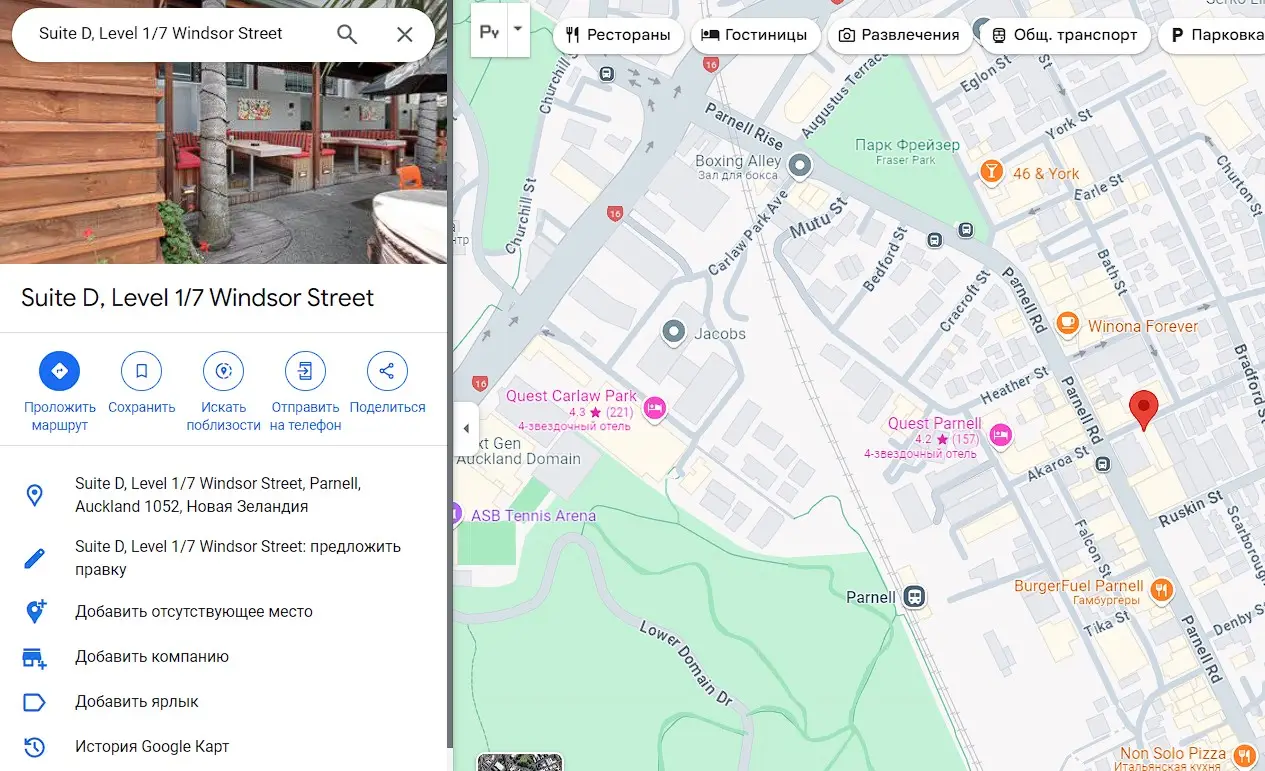Click the Проложить маршрут directions icon
This screenshot has width=1265, height=771.
pyautogui.click(x=59, y=371)
